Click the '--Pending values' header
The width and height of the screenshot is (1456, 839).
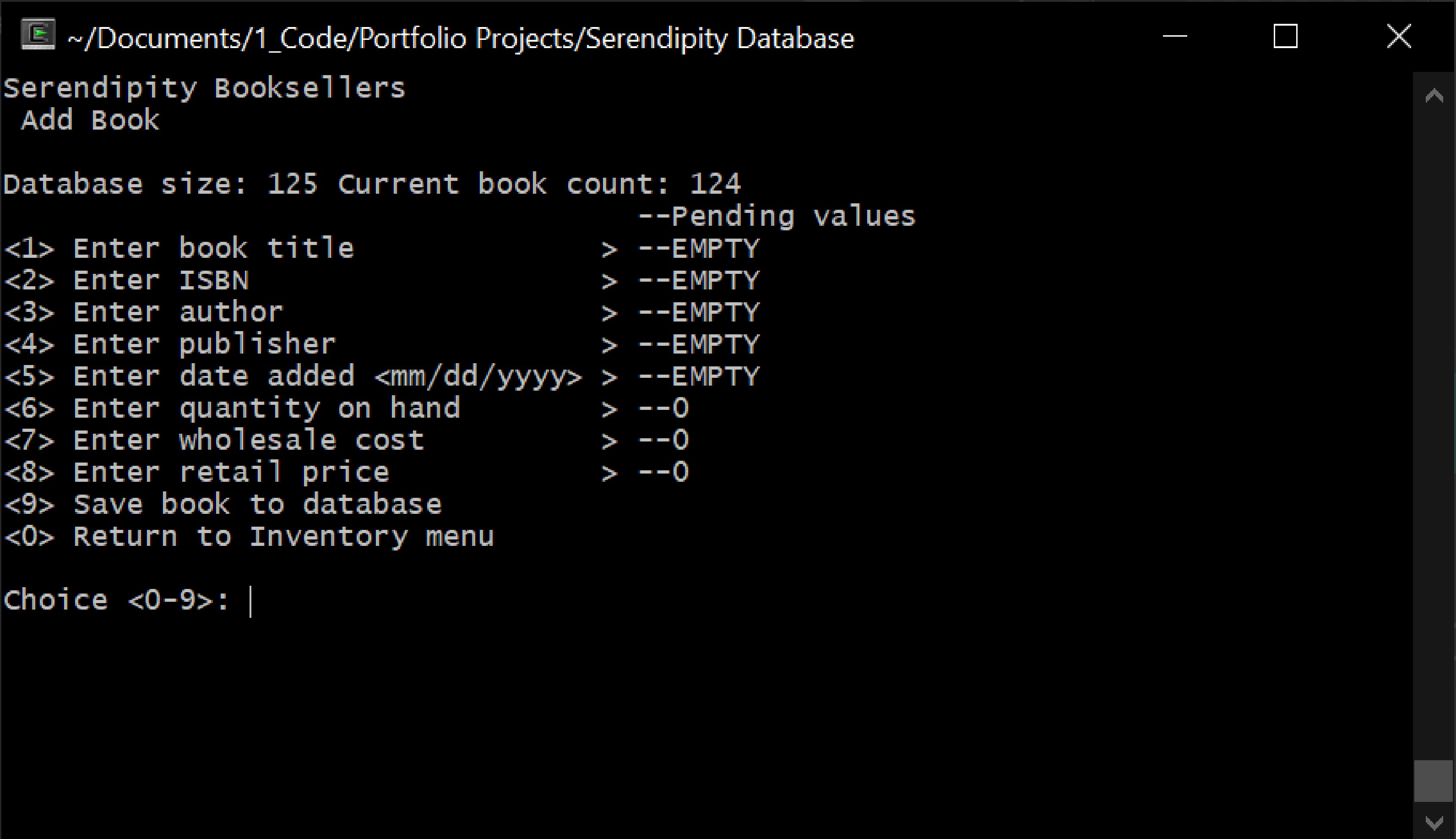(x=777, y=217)
